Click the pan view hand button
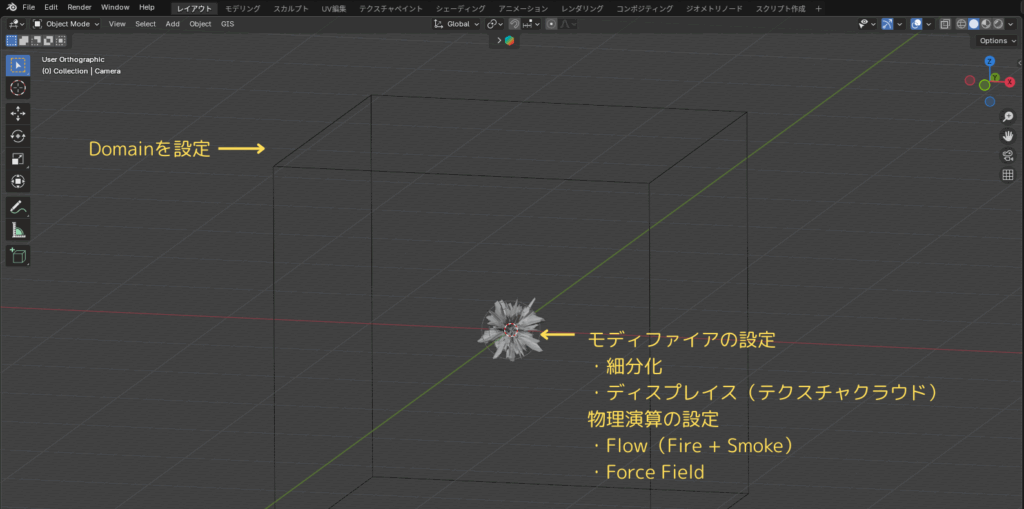 (x=1008, y=136)
